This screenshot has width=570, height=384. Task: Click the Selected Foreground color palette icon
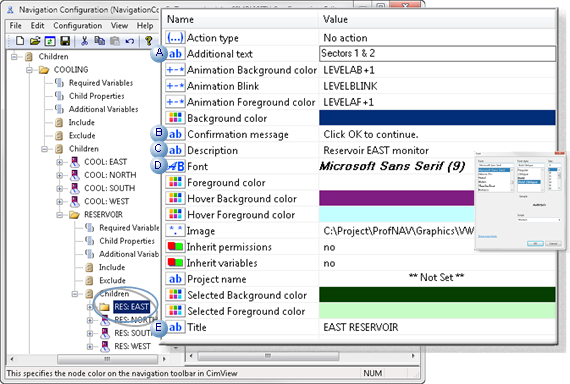click(x=175, y=311)
